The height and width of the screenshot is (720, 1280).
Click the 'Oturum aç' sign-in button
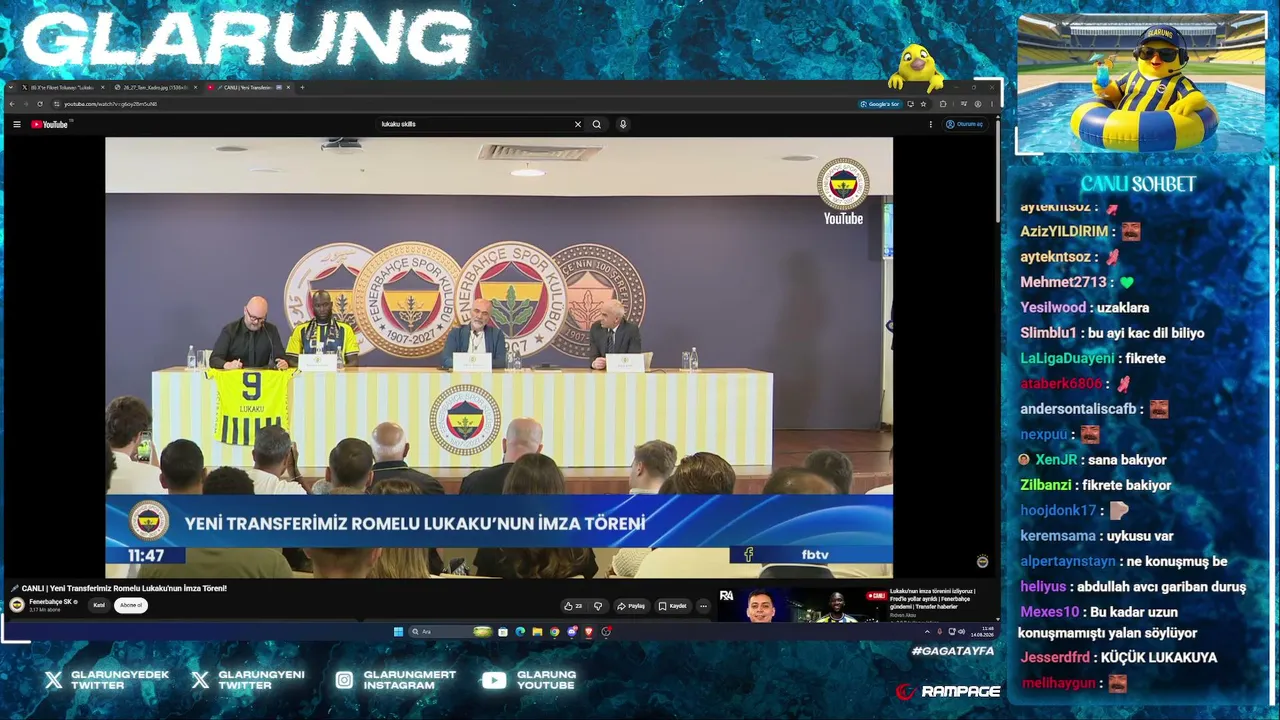(x=965, y=124)
